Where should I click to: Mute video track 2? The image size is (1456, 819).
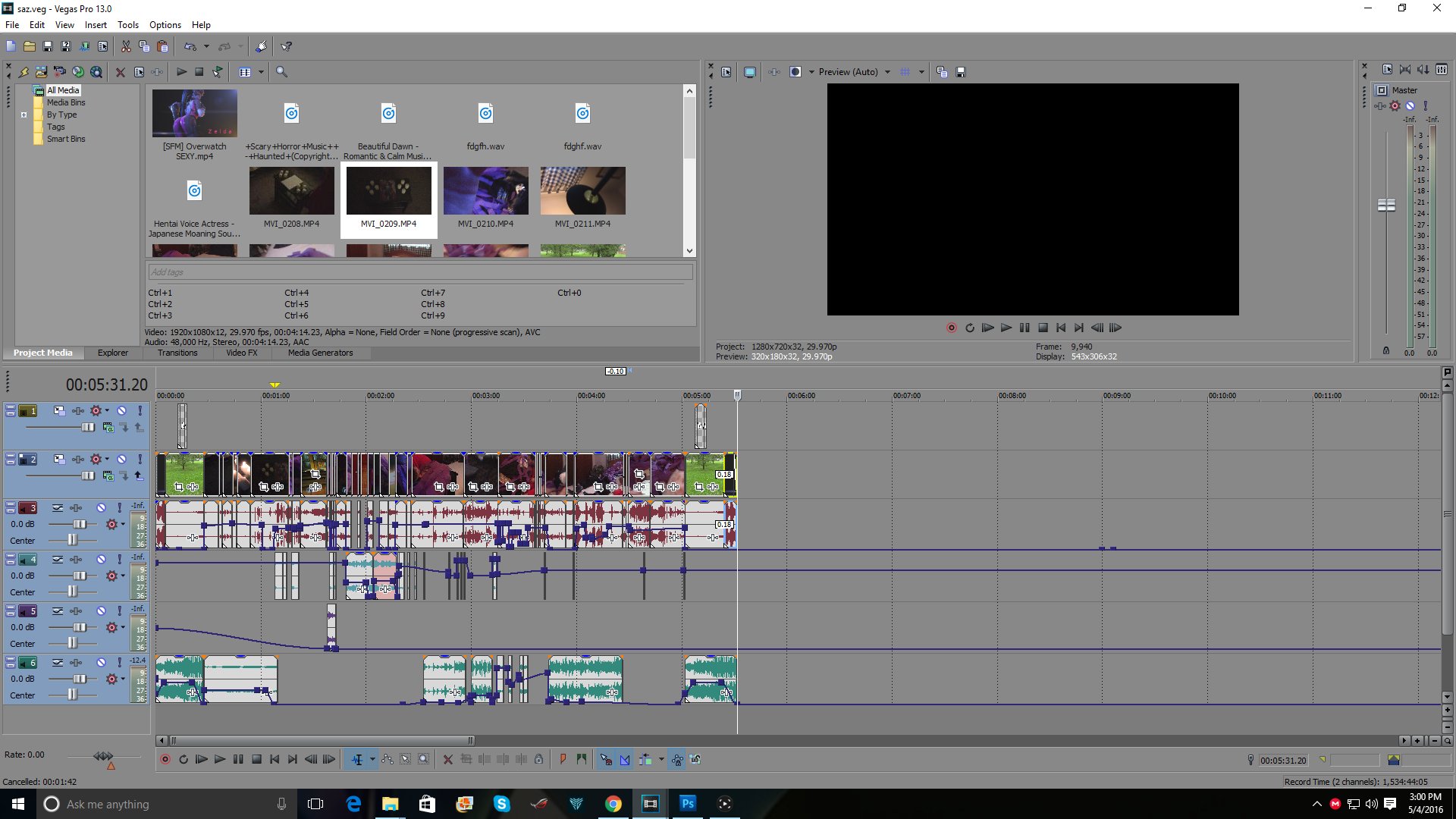(x=122, y=460)
